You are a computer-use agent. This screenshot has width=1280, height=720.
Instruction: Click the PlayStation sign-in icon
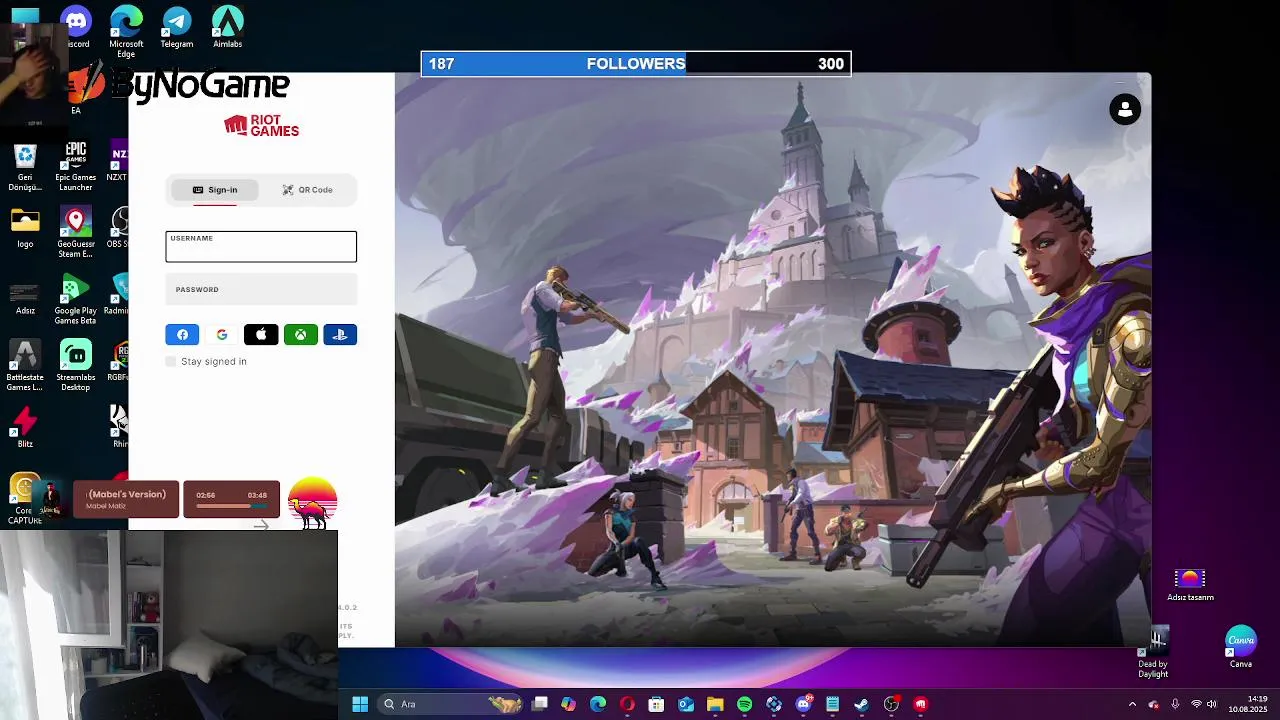click(x=340, y=335)
